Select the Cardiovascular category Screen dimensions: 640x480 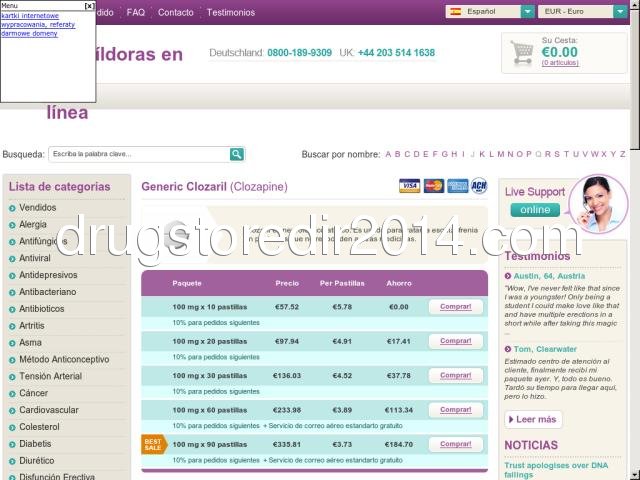[49, 410]
